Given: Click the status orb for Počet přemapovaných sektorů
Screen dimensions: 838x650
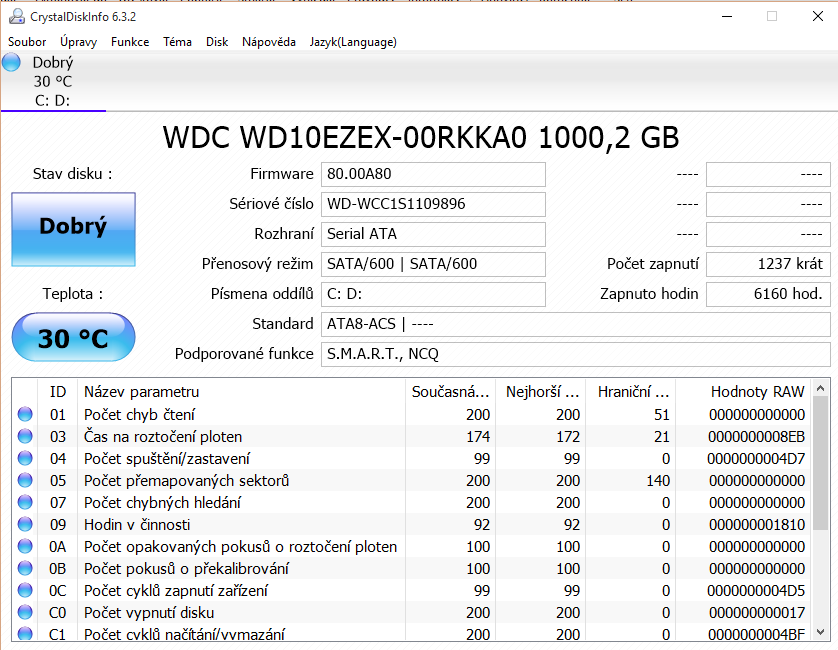Looking at the screenshot, I should pos(25,480).
